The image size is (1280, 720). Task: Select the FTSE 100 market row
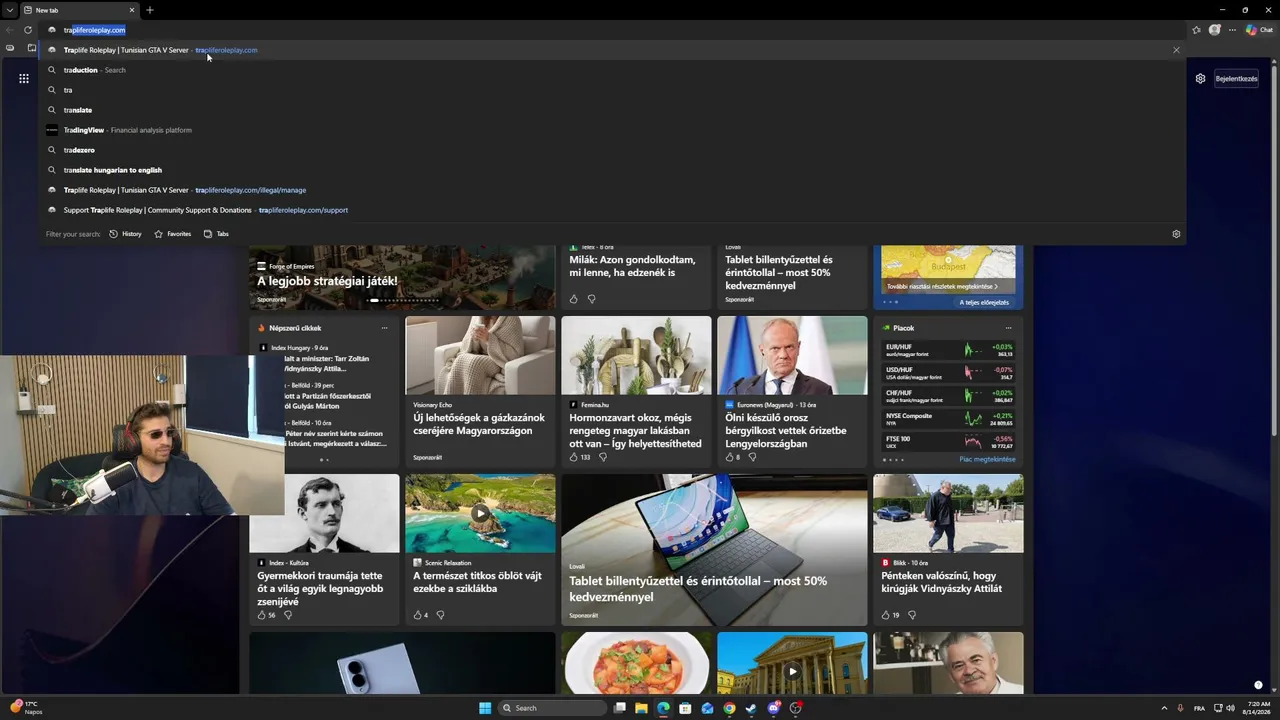tap(948, 441)
